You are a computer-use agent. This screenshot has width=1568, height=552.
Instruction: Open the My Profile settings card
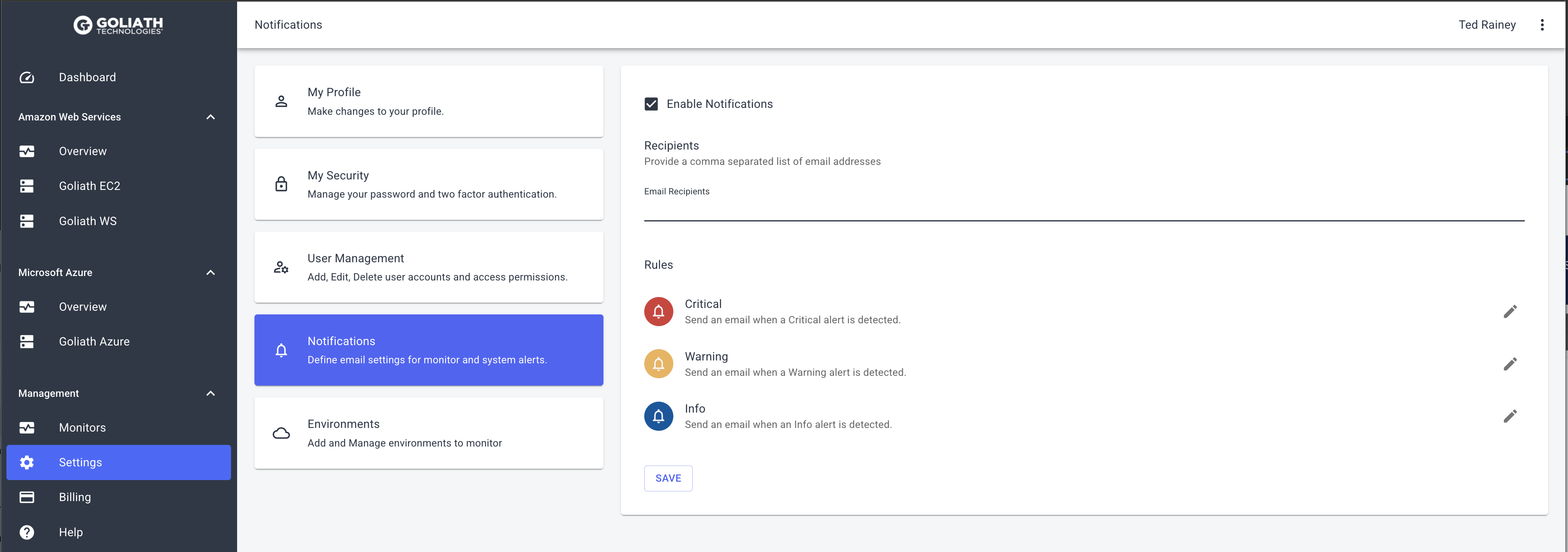[x=429, y=101]
